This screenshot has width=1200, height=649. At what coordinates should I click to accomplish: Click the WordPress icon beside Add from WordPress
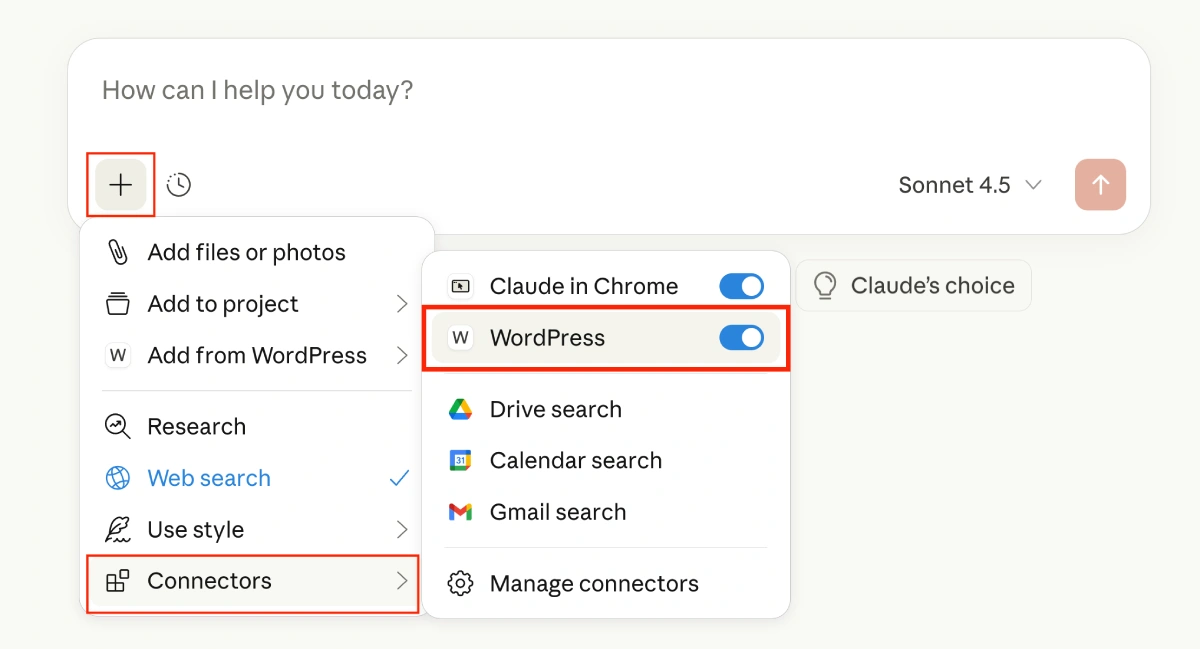tap(118, 355)
